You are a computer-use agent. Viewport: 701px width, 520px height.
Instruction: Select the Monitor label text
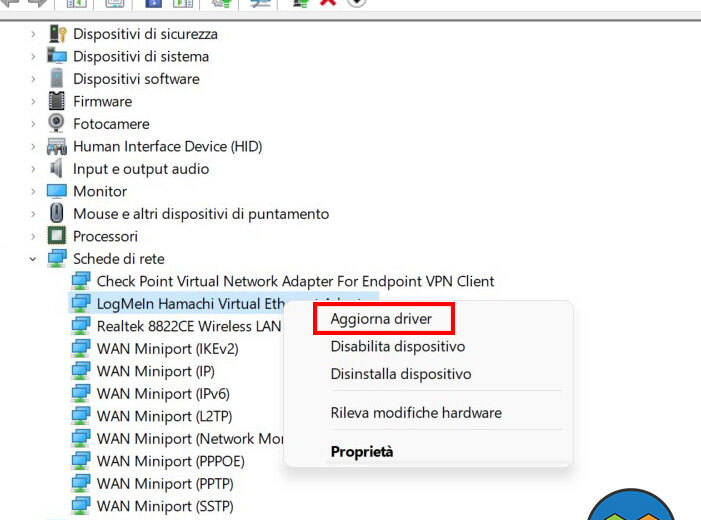click(100, 191)
